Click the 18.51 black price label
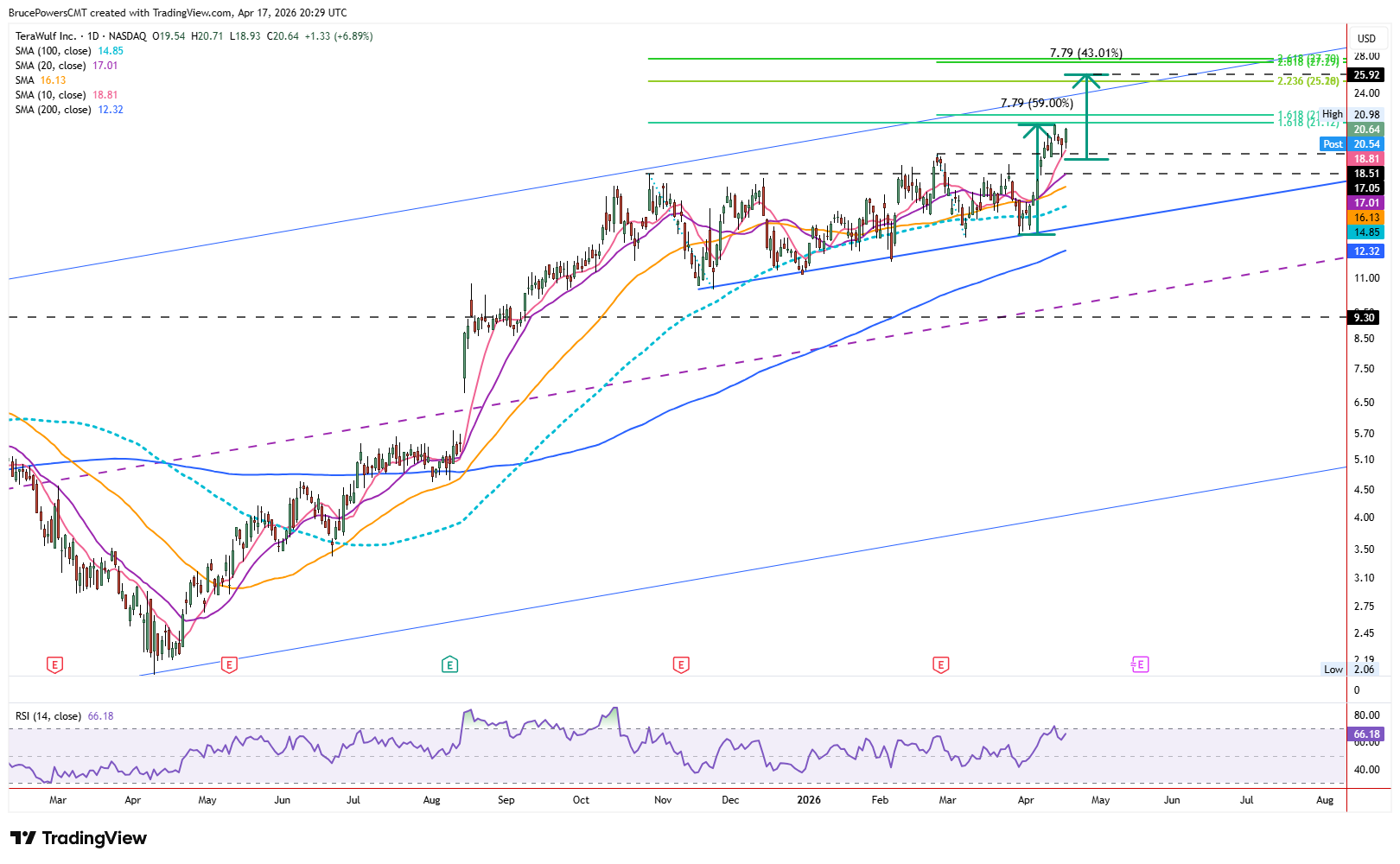1400x864 pixels. [x=1366, y=174]
